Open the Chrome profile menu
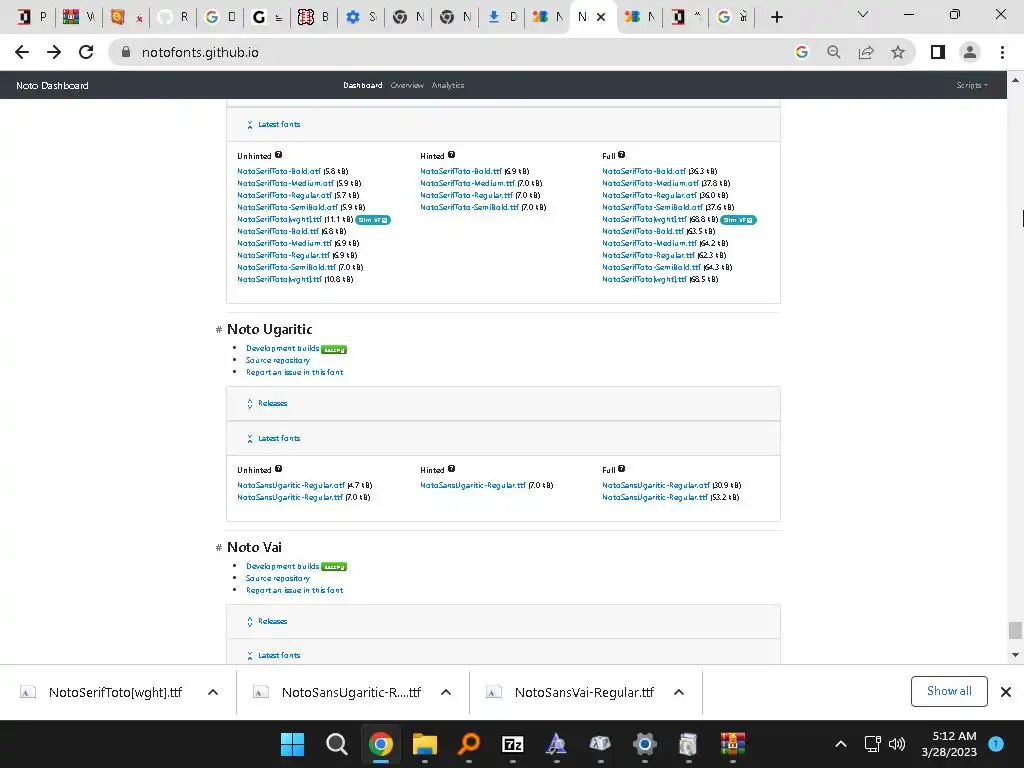The image size is (1024, 768). coord(970,52)
